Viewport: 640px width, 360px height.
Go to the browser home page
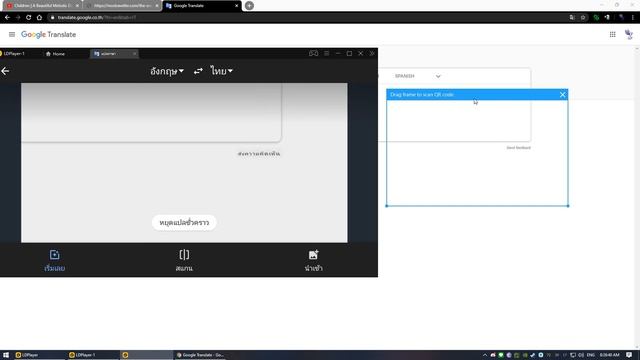pos(39,18)
